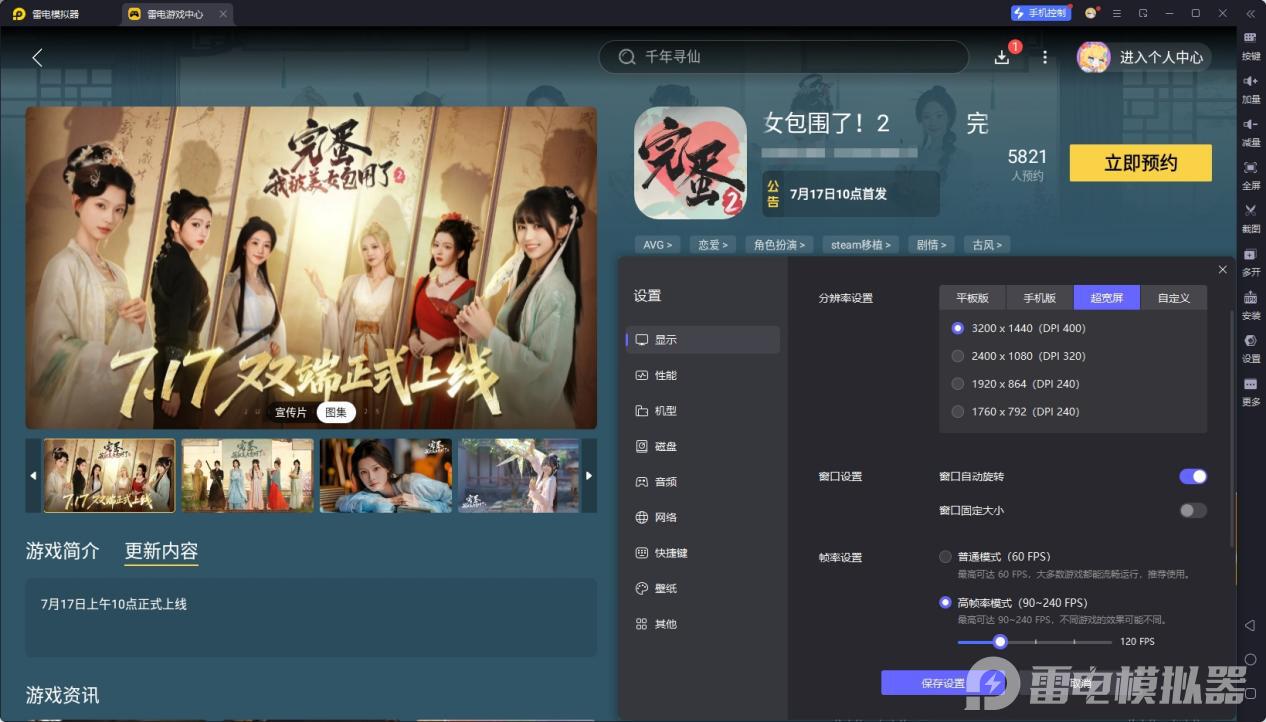This screenshot has width=1266, height=722.
Task: Open the emoji face notification icon
Action: [x=1091, y=13]
